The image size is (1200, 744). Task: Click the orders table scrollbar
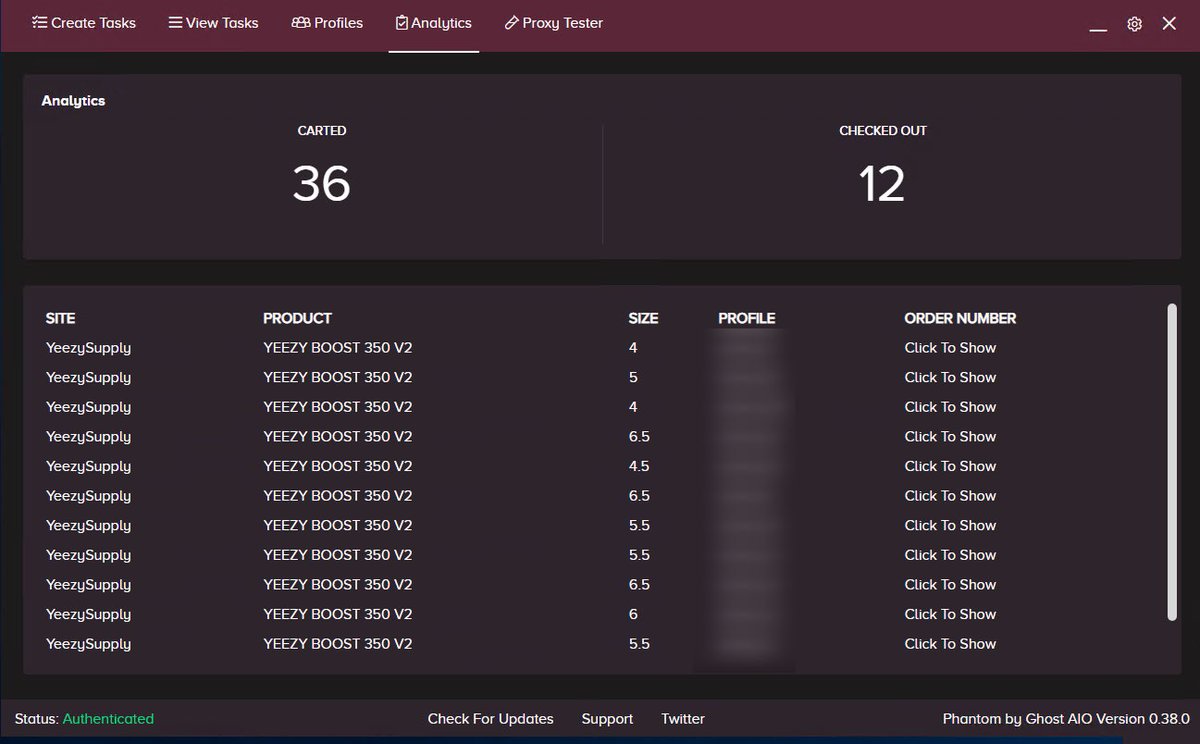tap(1172, 462)
